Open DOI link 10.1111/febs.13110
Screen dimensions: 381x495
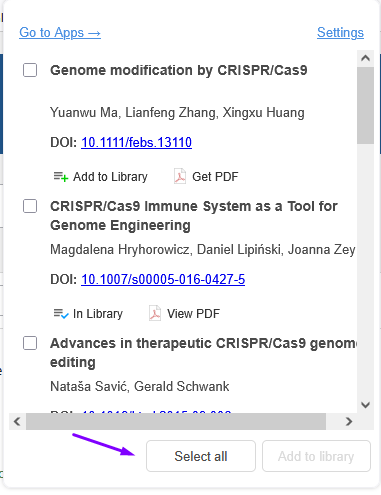coord(136,142)
